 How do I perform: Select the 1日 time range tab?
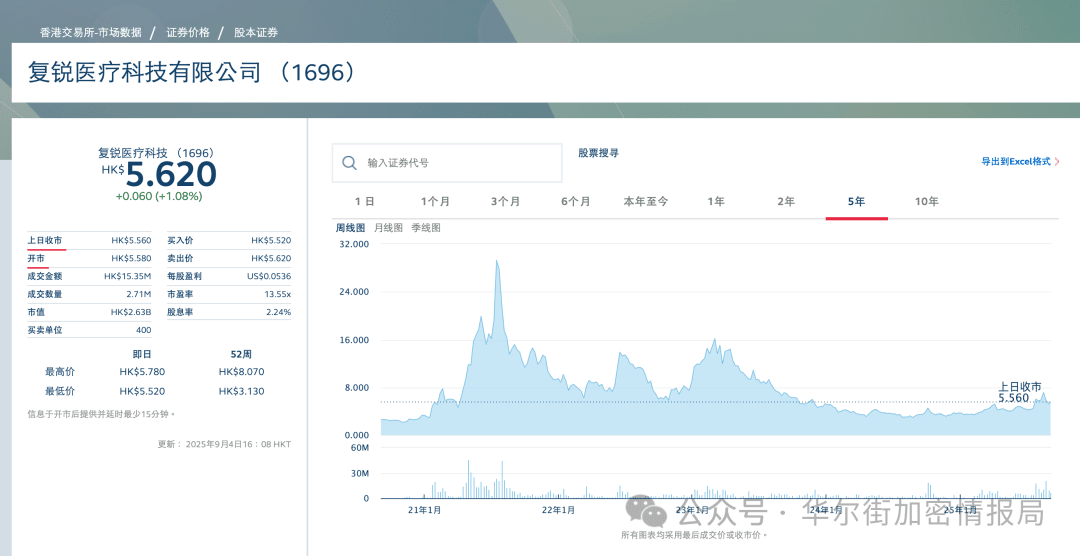pos(364,201)
